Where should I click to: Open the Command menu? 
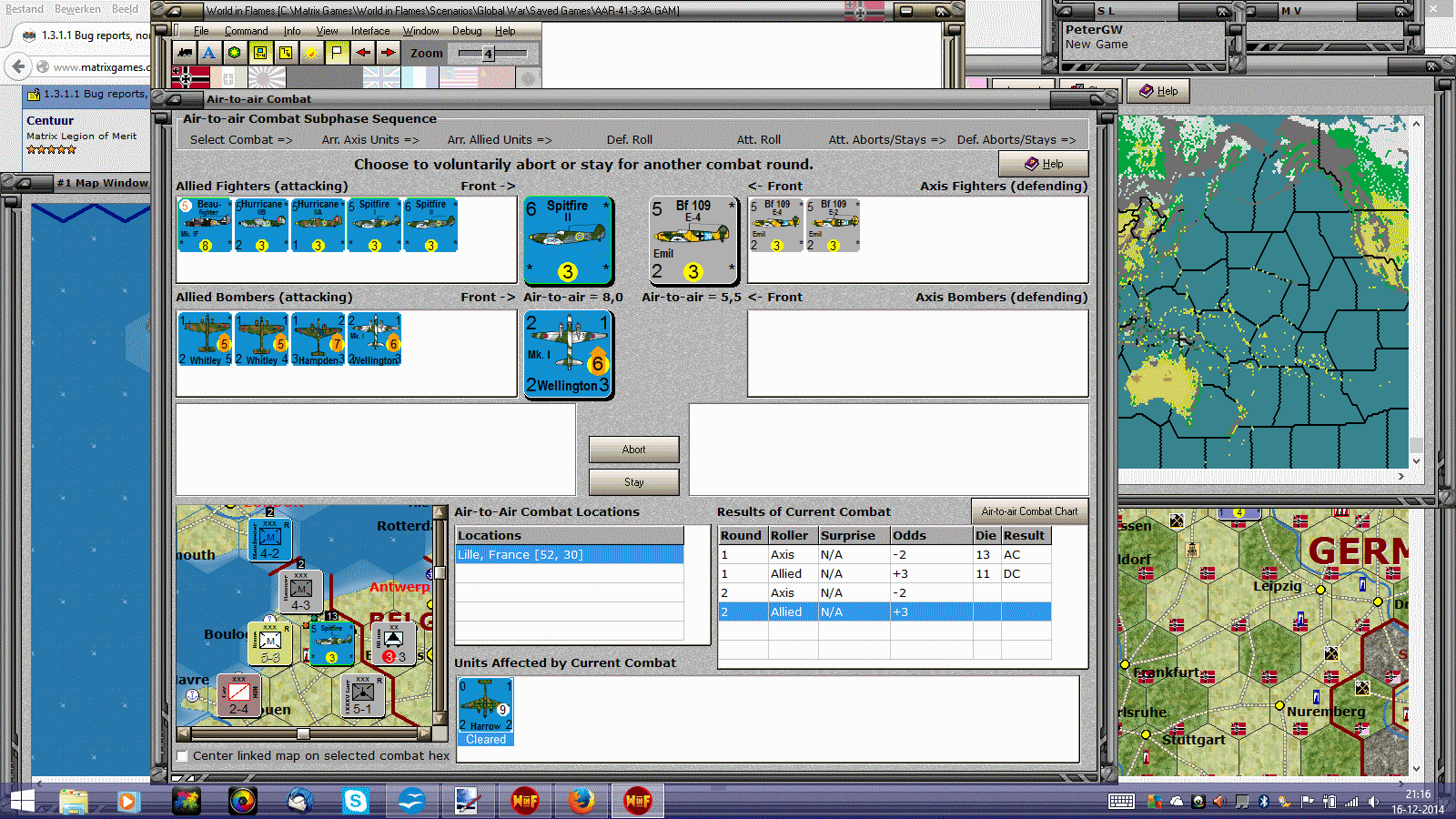pos(246,31)
